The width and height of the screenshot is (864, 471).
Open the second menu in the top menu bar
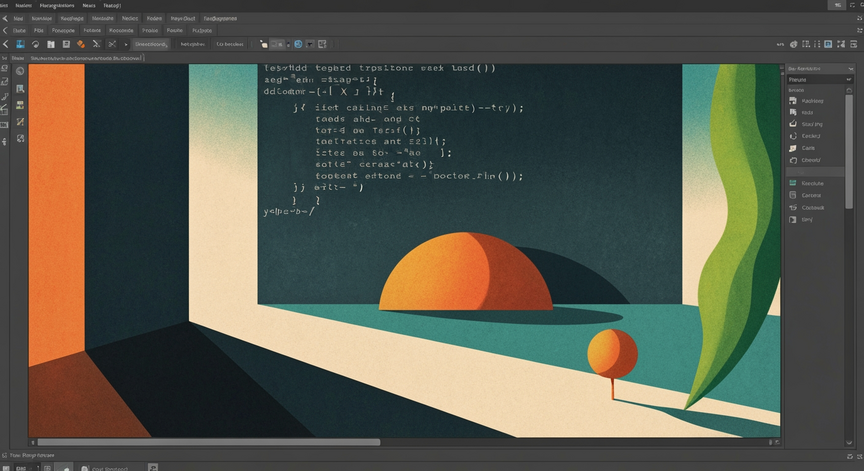(24, 6)
